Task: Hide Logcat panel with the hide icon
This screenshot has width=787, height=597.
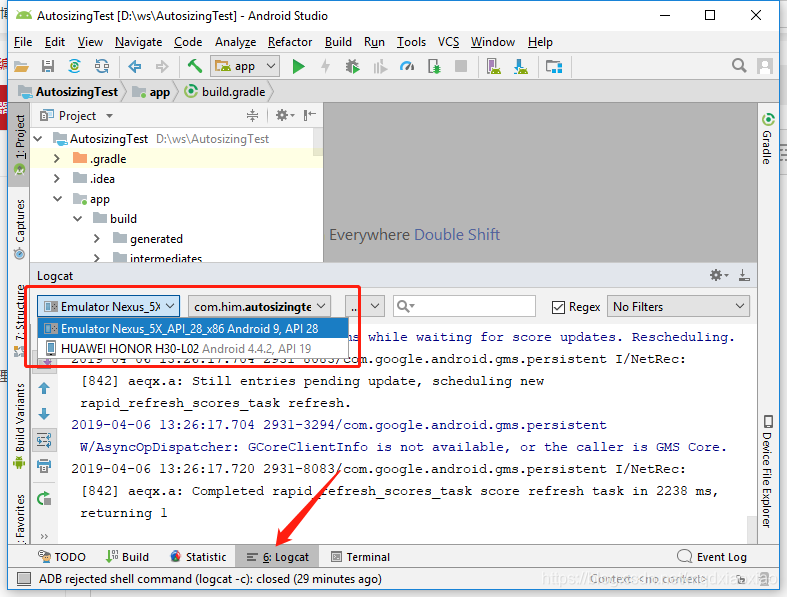Action: coord(744,275)
